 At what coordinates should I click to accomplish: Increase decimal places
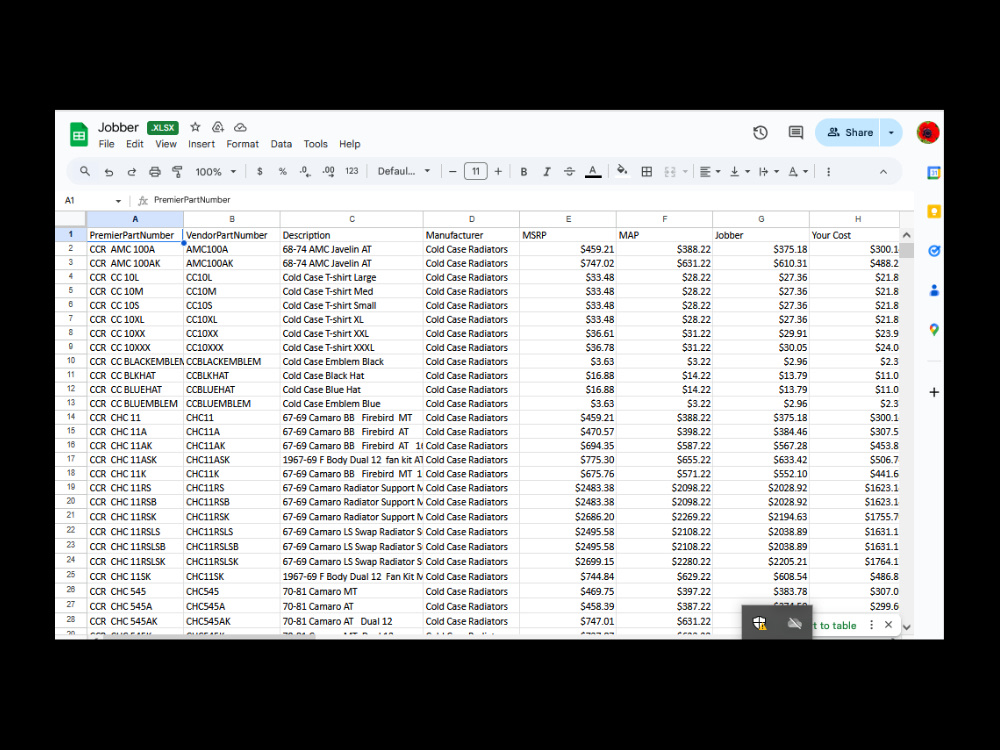tap(328, 172)
